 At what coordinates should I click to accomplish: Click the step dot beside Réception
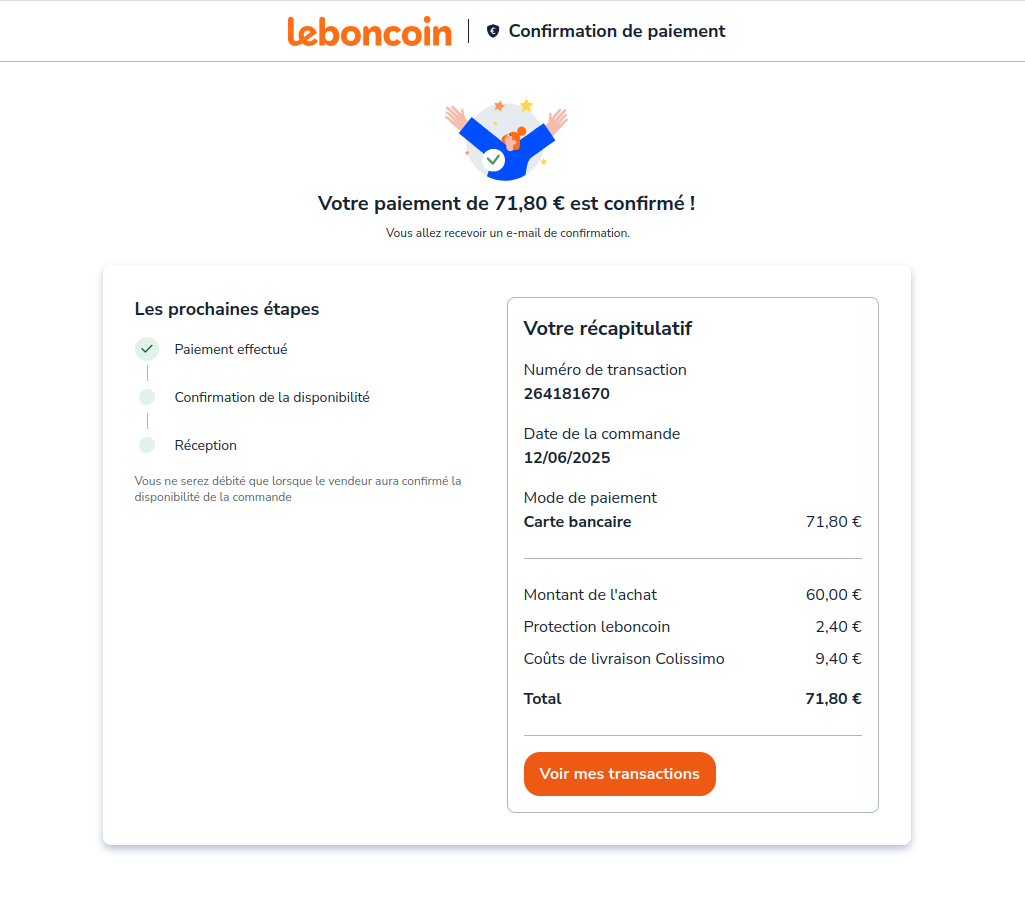click(147, 445)
